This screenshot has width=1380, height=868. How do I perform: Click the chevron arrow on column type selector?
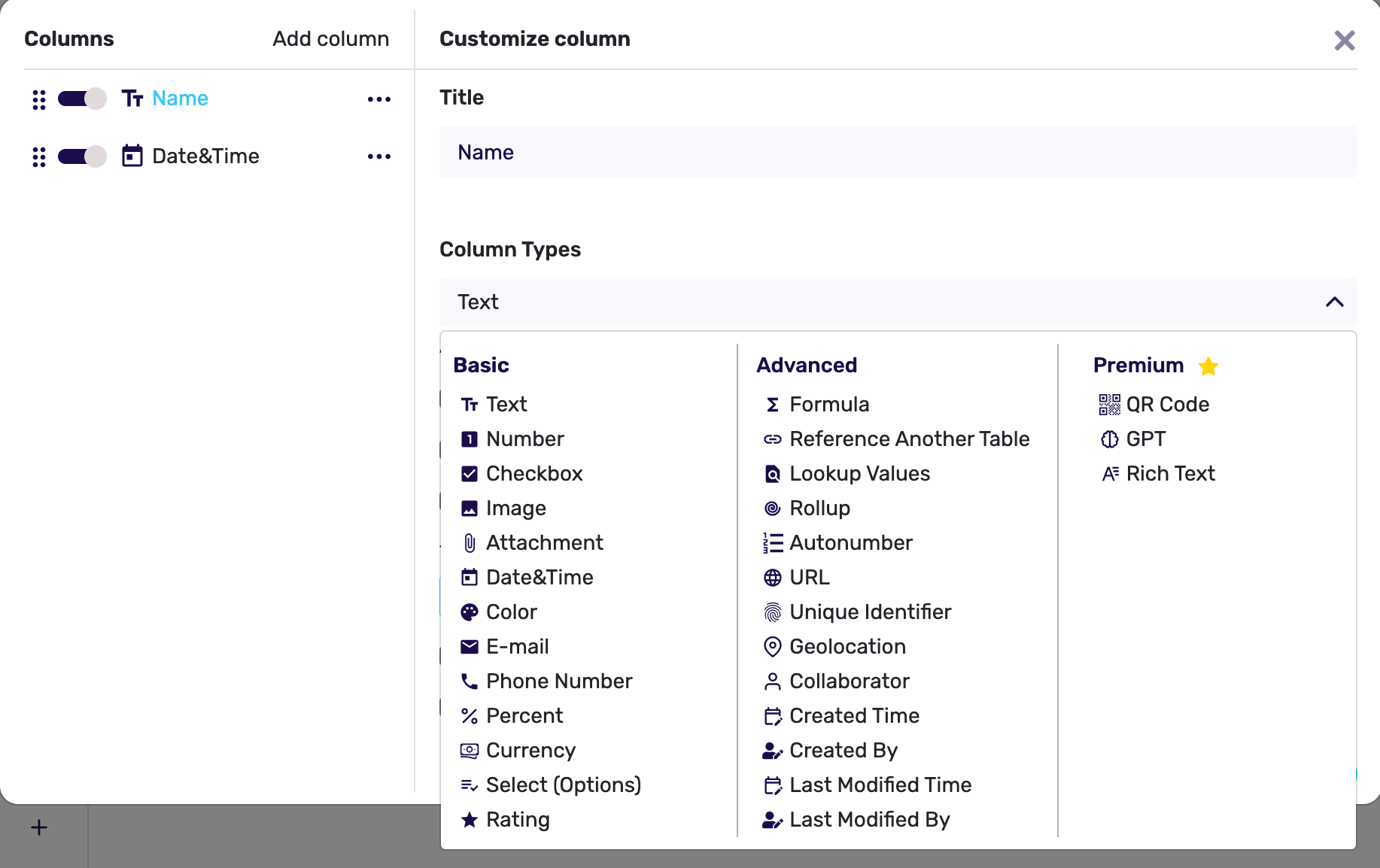point(1335,302)
